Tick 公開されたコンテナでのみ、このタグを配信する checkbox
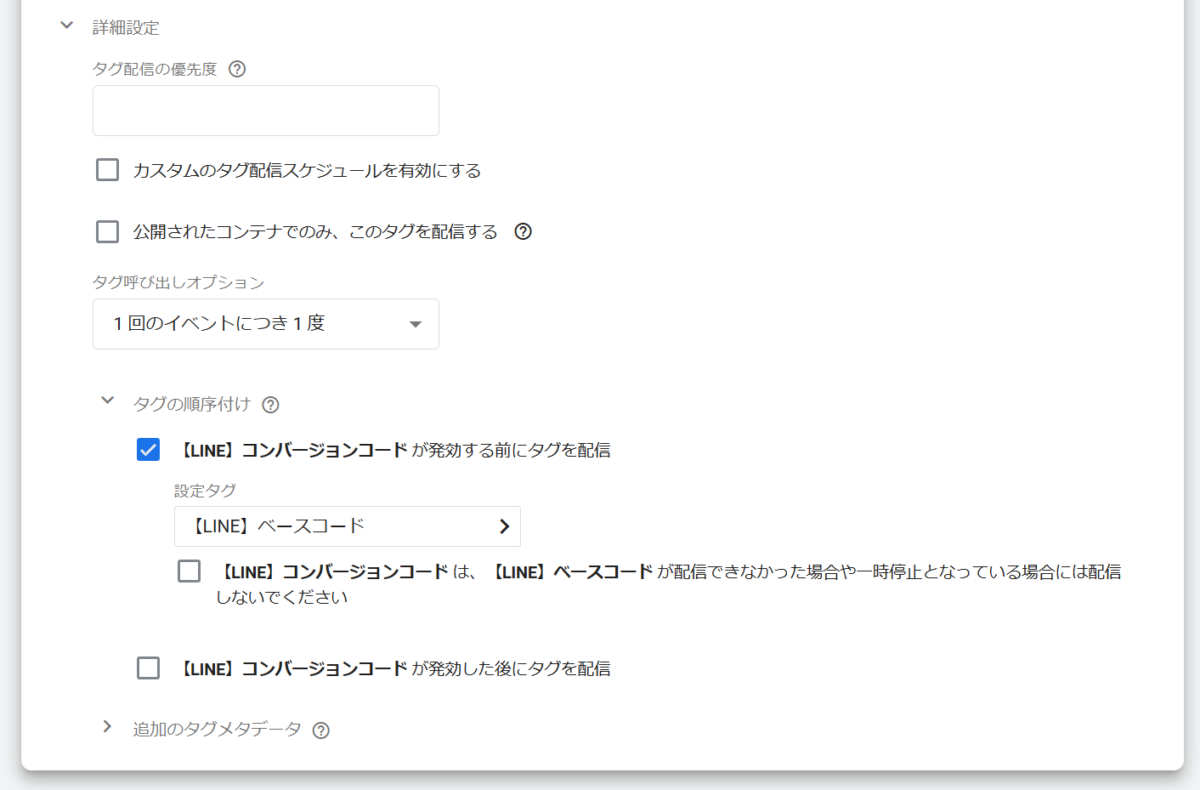 coord(107,232)
